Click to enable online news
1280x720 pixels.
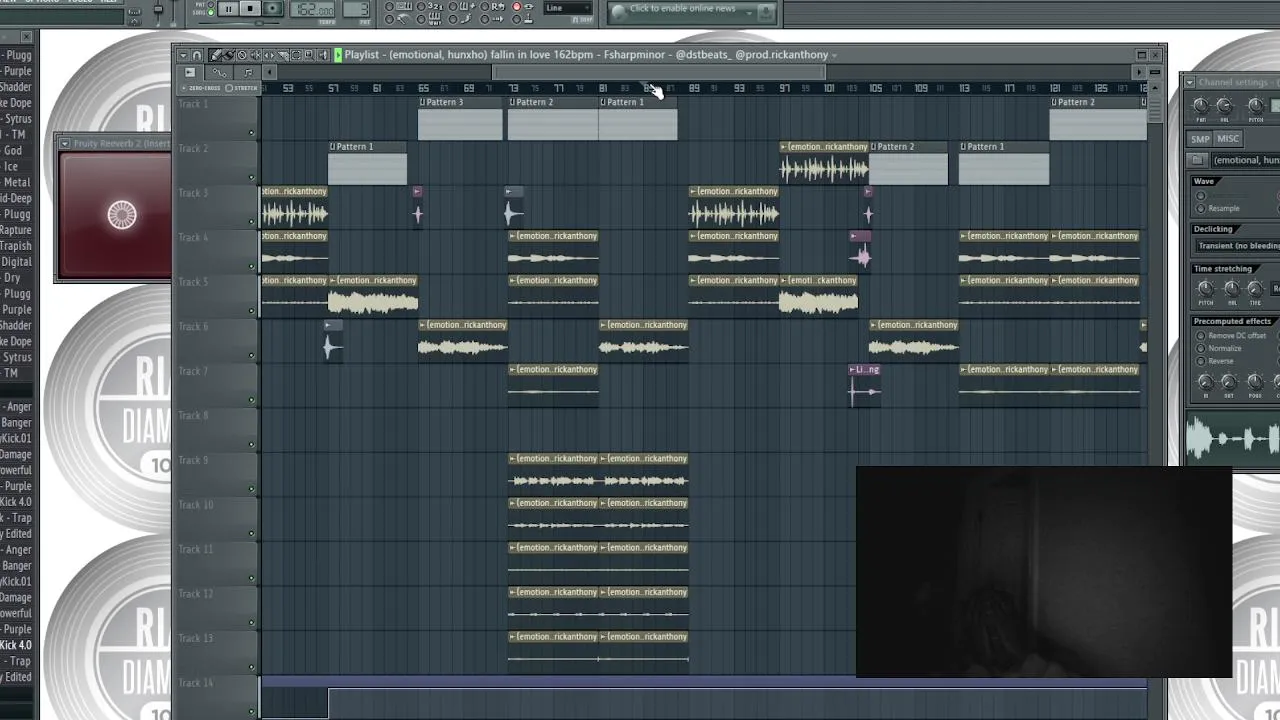(683, 9)
